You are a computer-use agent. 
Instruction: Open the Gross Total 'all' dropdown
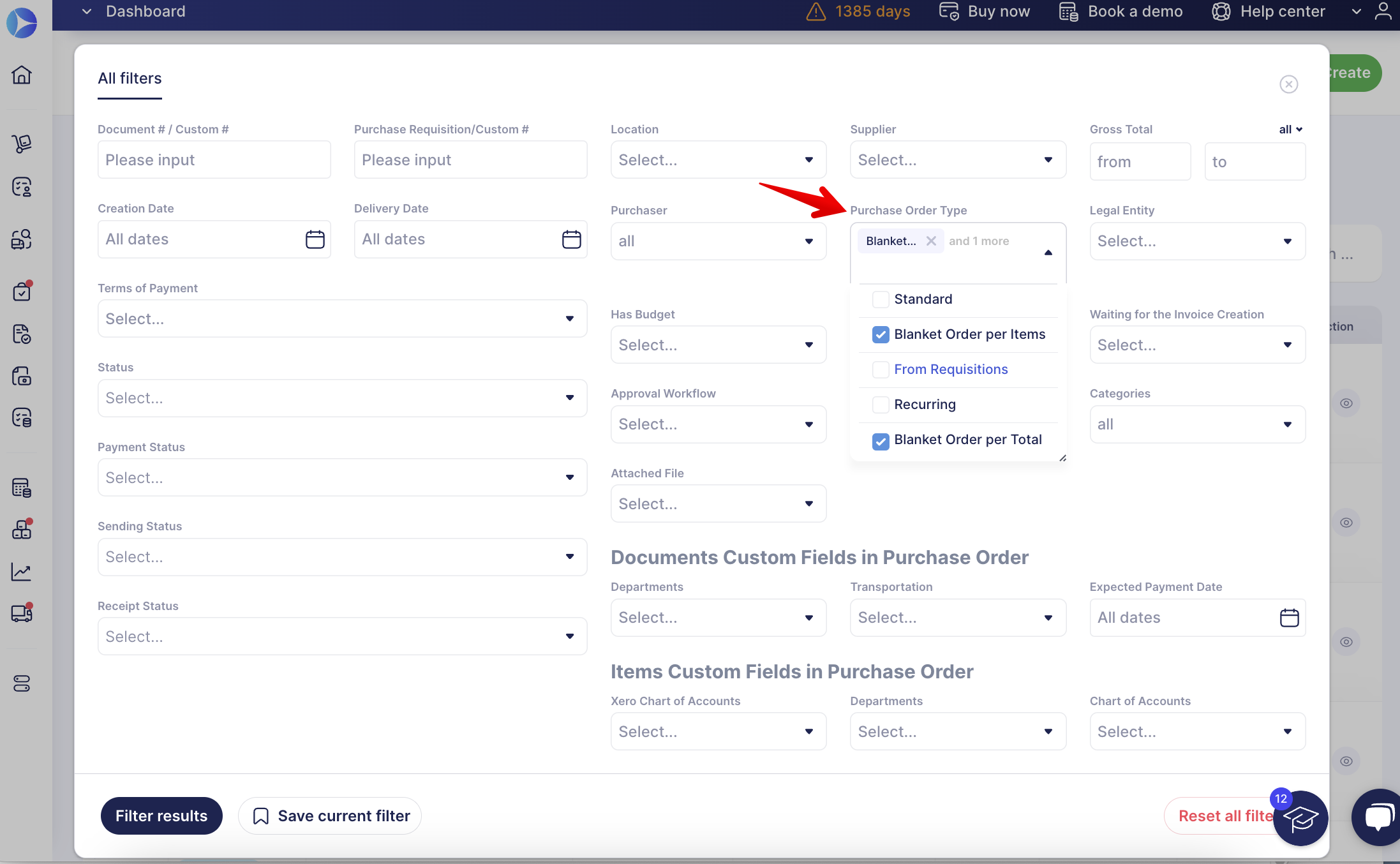(x=1290, y=129)
